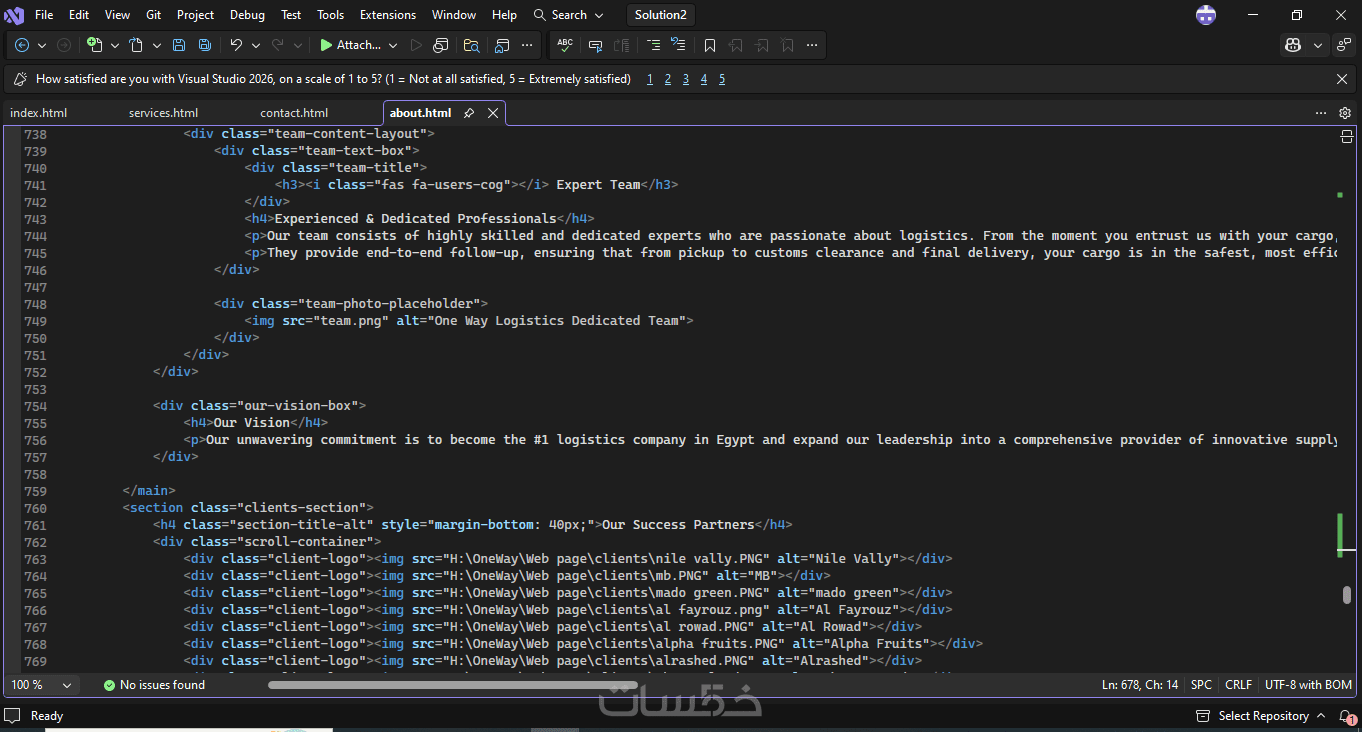This screenshot has height=732, width=1362.
Task: Click Select Repository in the status bar
Action: click(x=1263, y=716)
